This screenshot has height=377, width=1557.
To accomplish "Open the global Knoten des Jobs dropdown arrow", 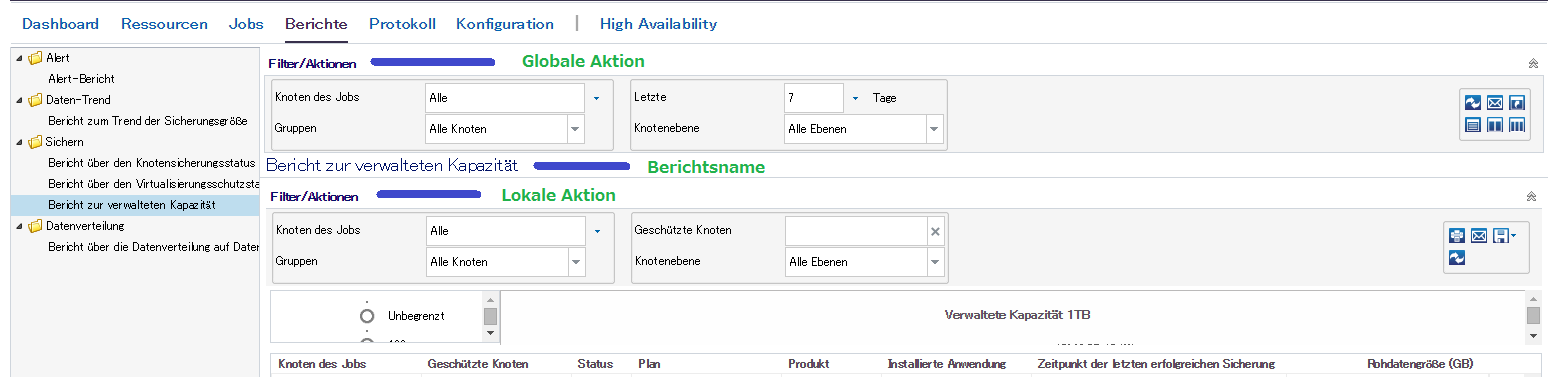I will click(x=596, y=98).
